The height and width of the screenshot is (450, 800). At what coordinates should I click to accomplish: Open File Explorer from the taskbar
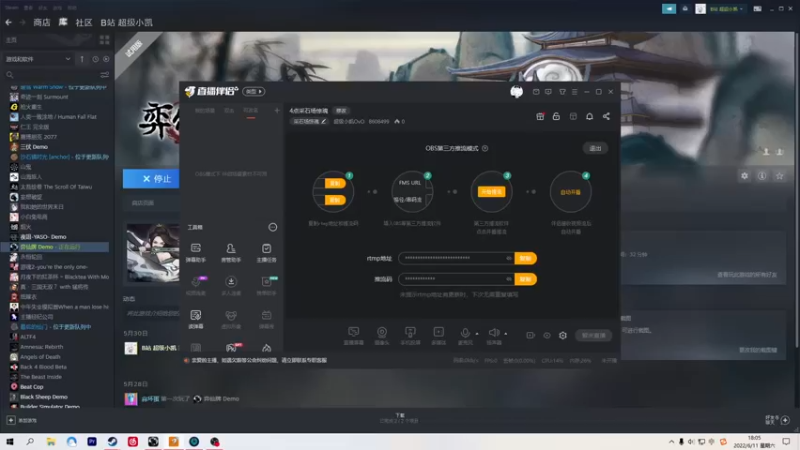pyautogui.click(x=51, y=441)
